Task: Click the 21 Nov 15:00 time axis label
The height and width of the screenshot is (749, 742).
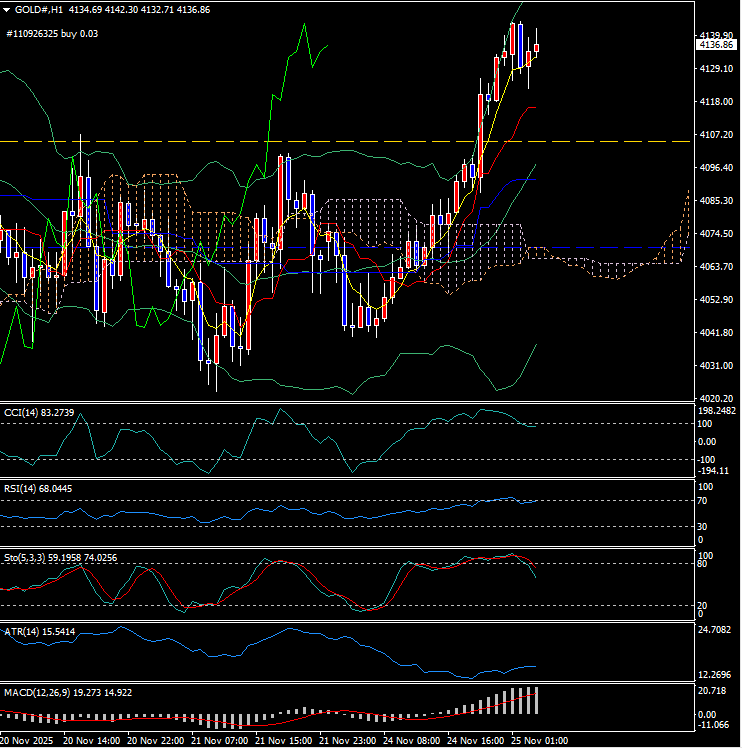Action: [283, 740]
